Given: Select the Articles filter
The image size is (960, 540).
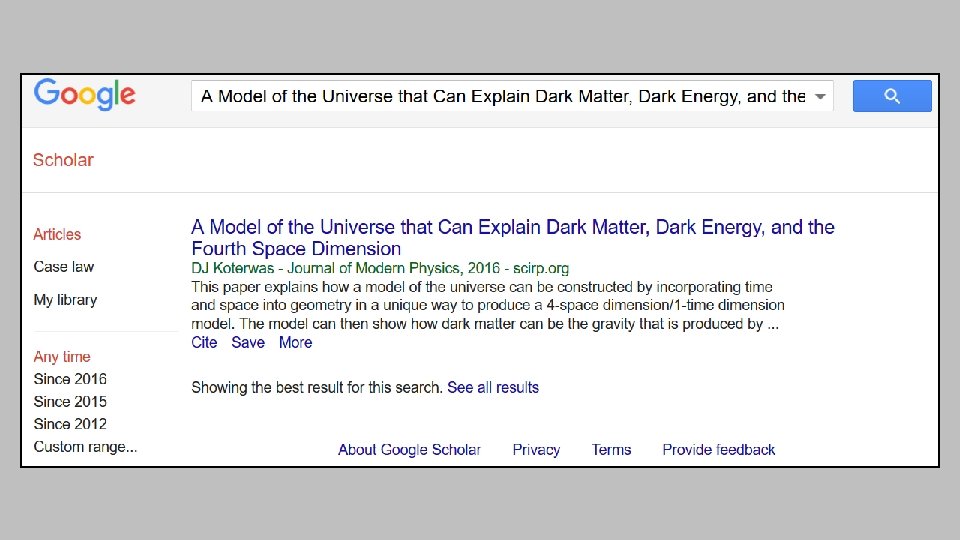Looking at the screenshot, I should point(57,234).
